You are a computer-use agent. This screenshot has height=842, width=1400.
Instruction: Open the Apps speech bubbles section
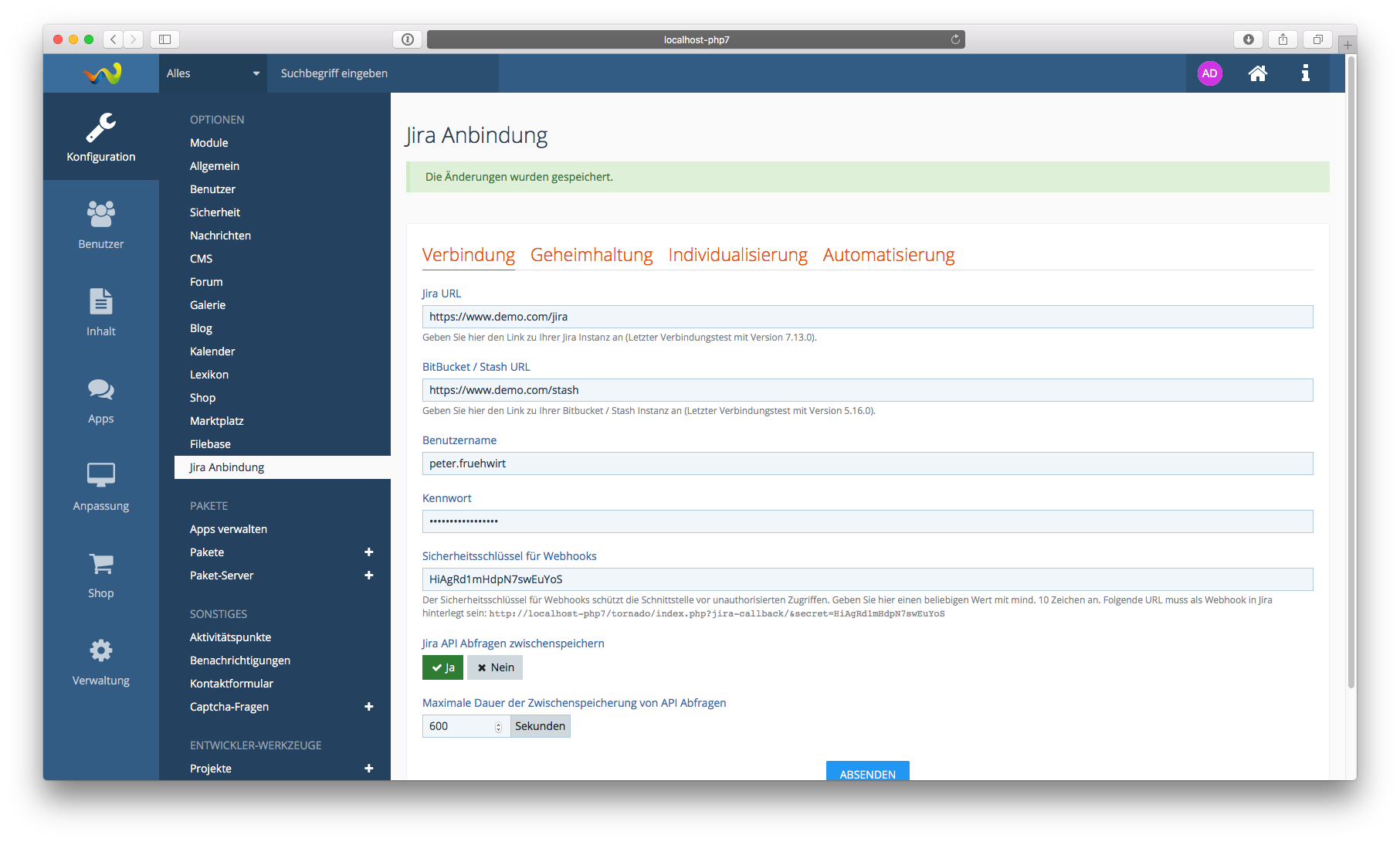tap(100, 399)
